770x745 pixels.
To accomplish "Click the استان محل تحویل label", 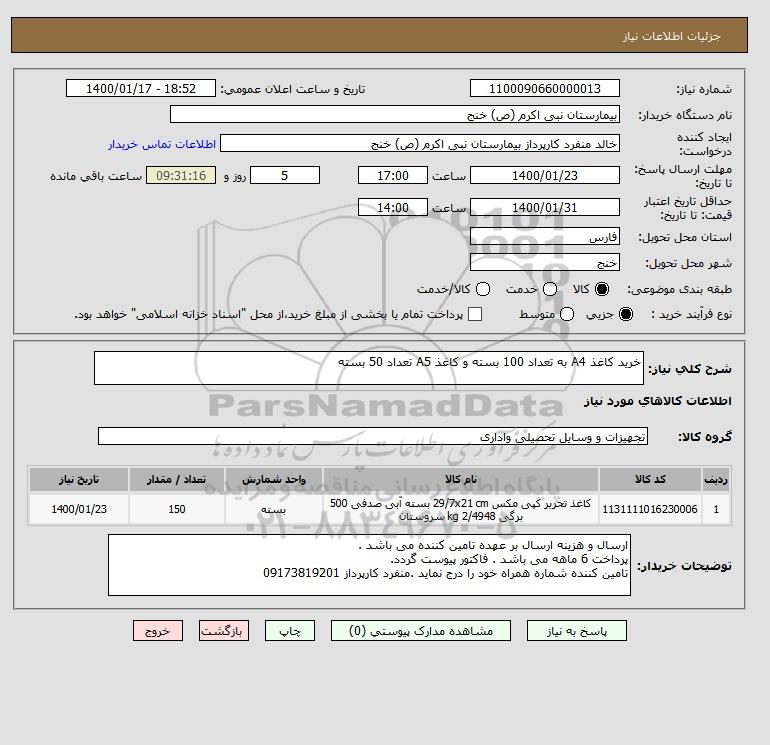I will click(685, 237).
